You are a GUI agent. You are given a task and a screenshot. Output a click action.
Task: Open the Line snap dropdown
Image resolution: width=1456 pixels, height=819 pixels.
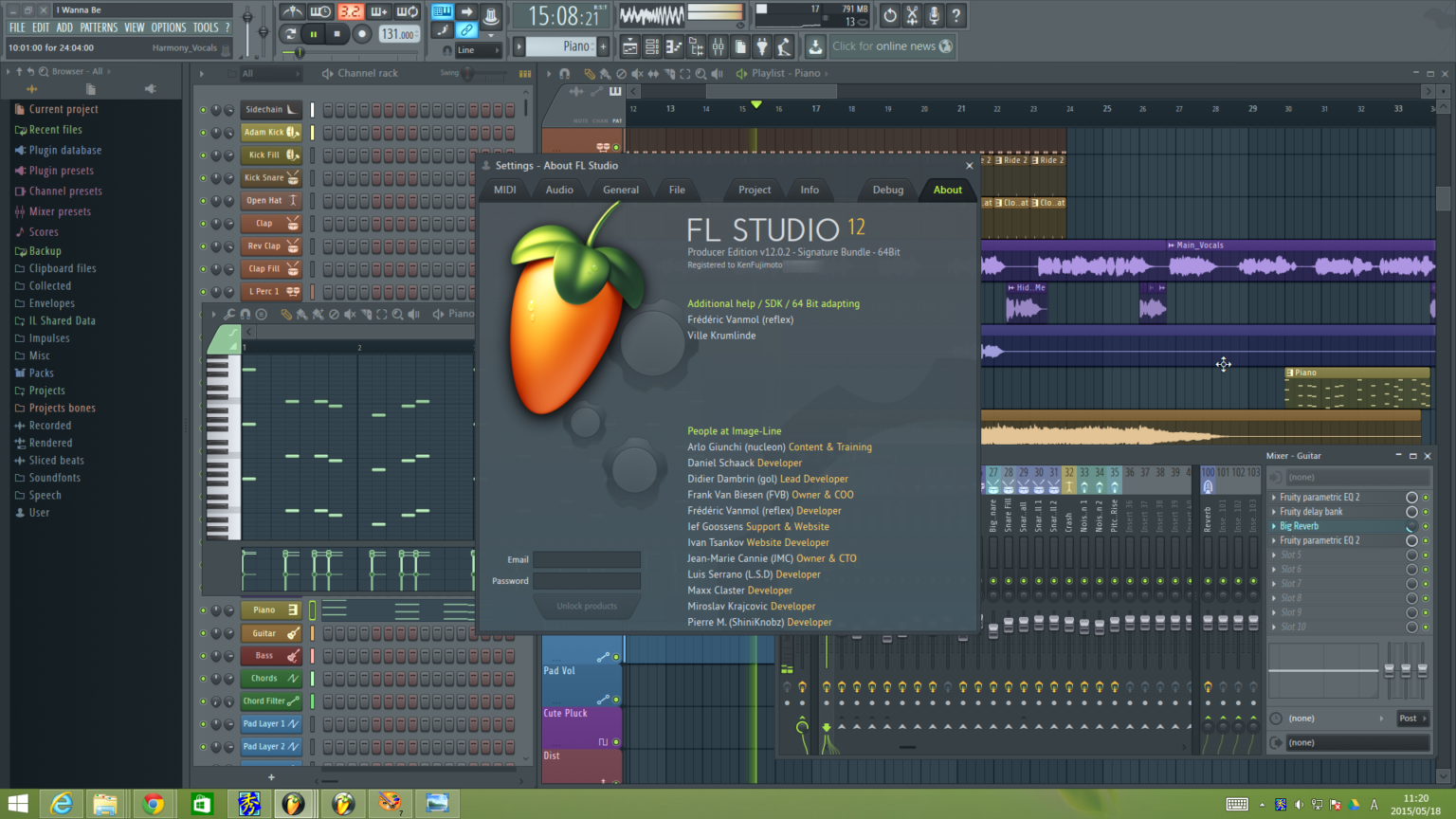(x=477, y=50)
